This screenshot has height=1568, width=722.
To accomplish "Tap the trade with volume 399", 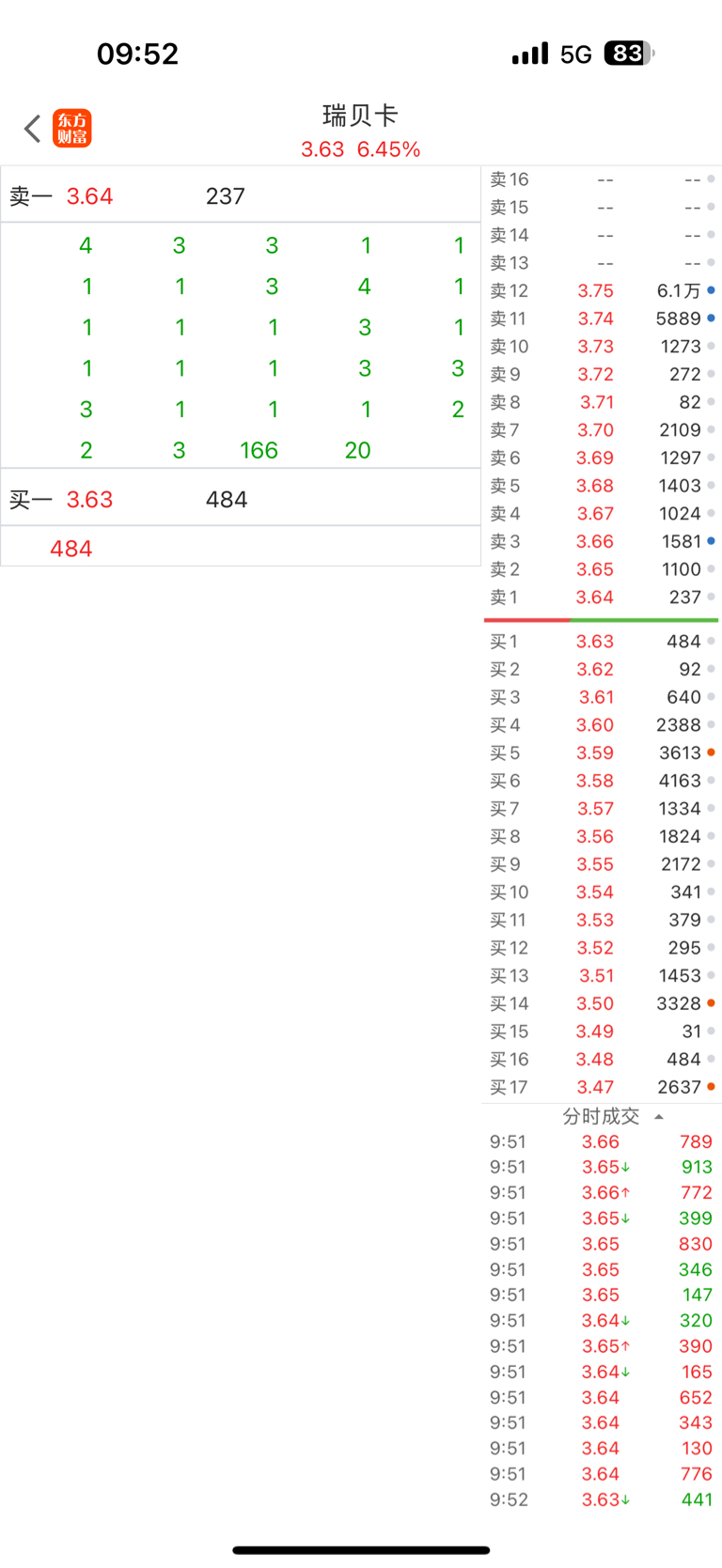I will (602, 1219).
